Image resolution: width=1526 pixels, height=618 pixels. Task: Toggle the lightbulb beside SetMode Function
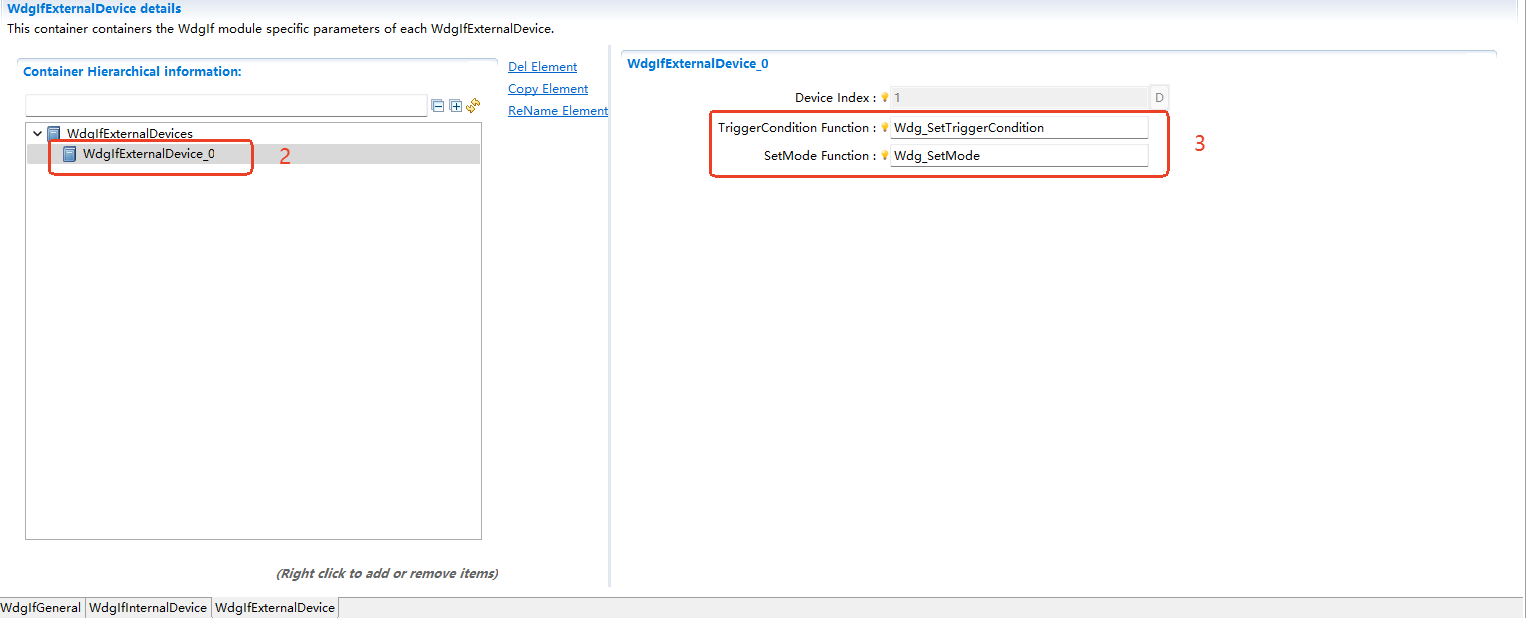coord(884,155)
